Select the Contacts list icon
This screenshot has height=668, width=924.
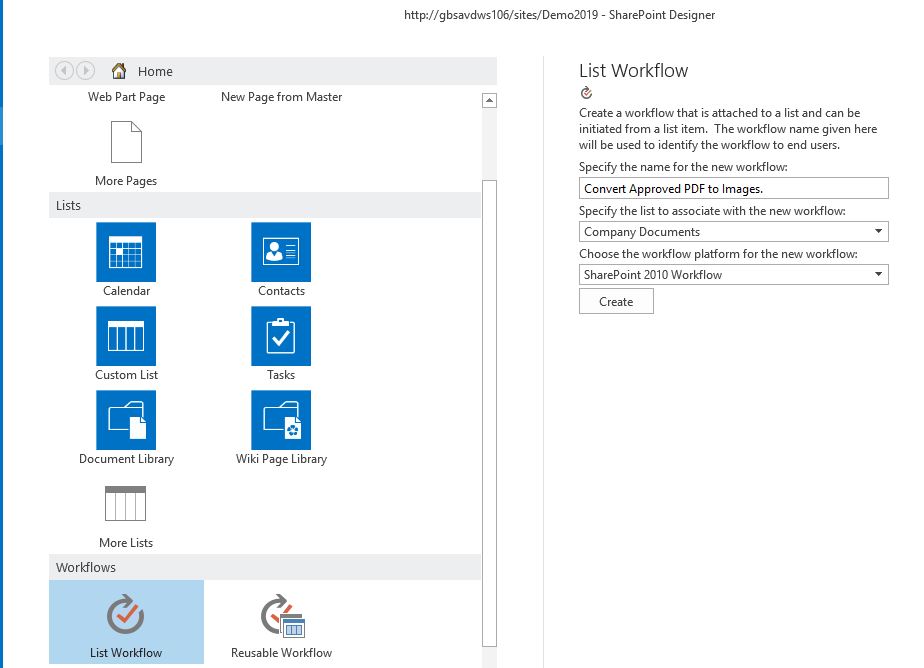coord(280,251)
